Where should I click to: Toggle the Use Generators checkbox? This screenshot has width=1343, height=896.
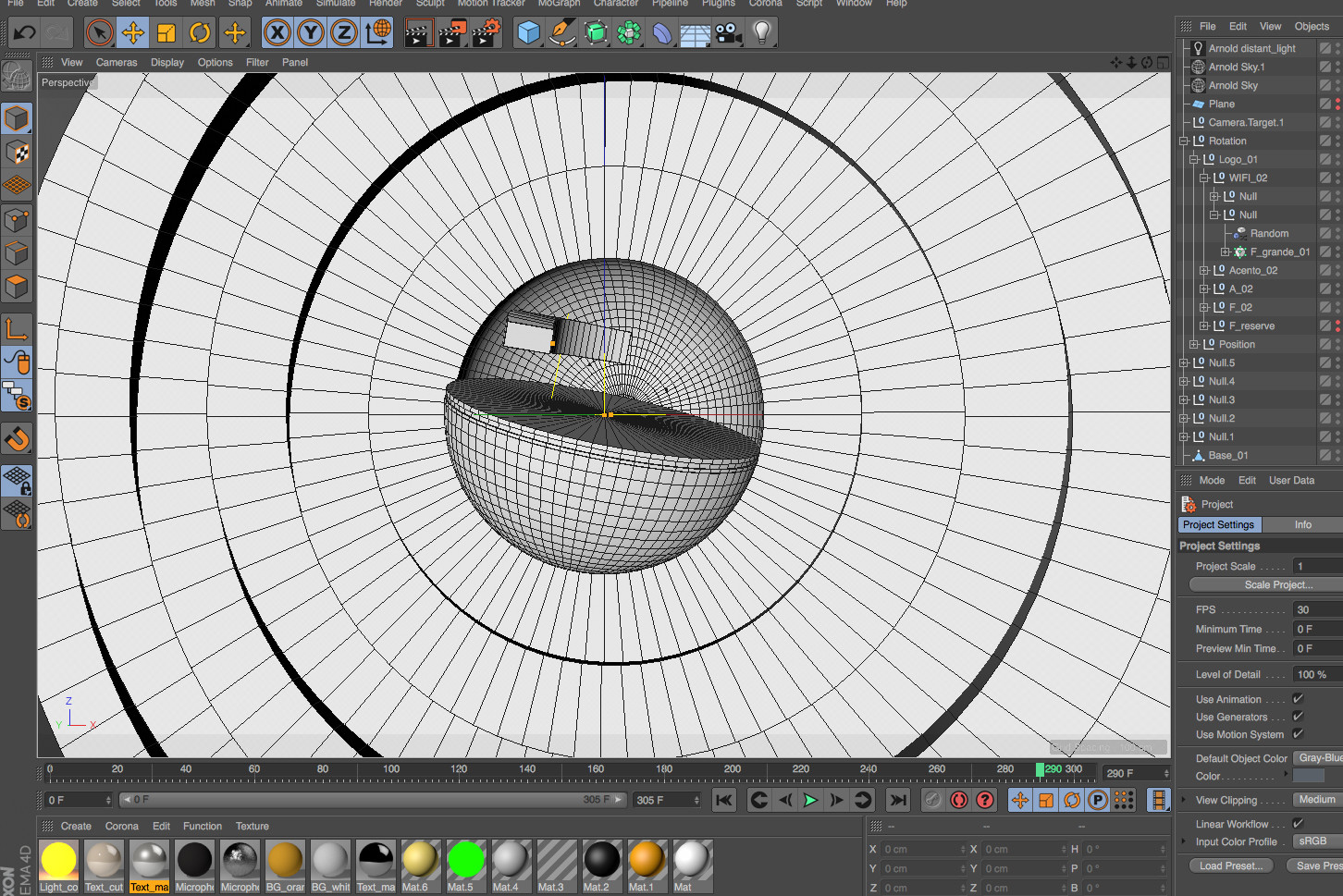click(1298, 717)
